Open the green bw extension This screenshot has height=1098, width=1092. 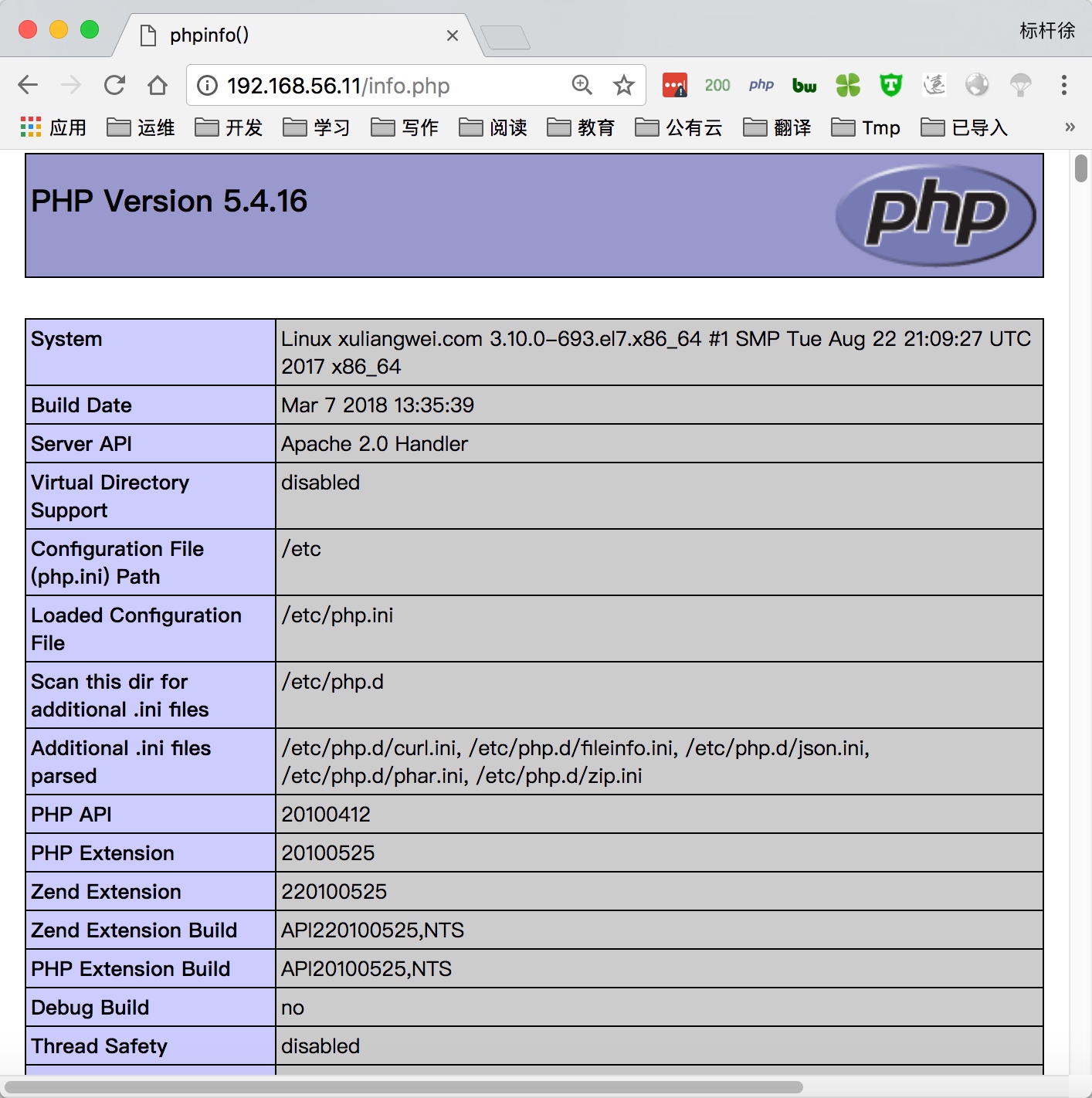click(805, 85)
